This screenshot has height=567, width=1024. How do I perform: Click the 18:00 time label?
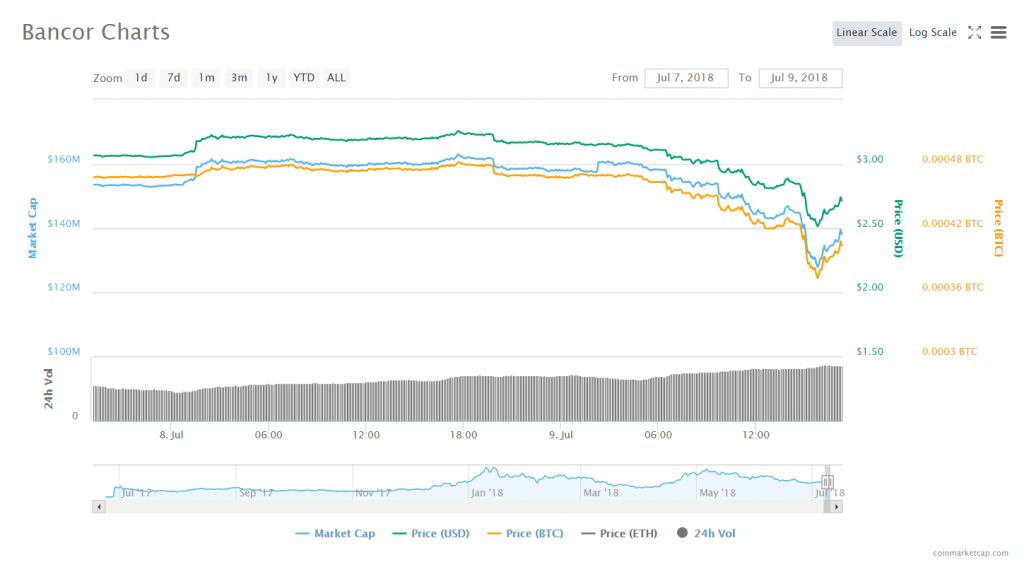pyautogui.click(x=463, y=435)
